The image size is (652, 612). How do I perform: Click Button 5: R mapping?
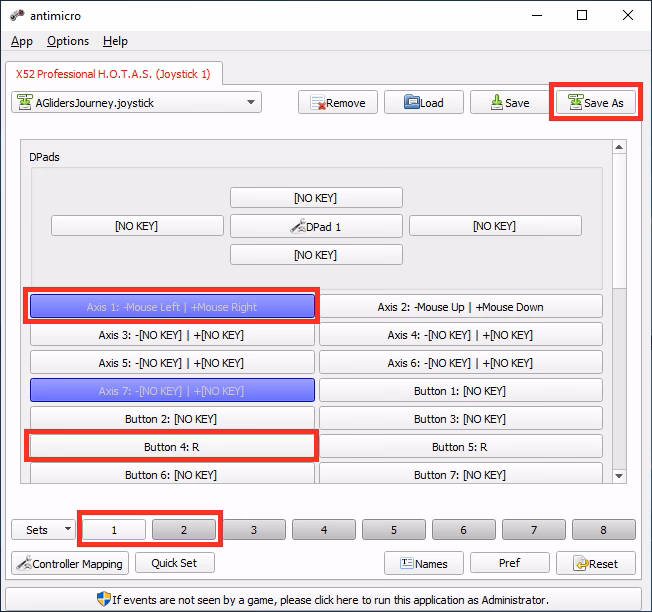click(x=461, y=447)
